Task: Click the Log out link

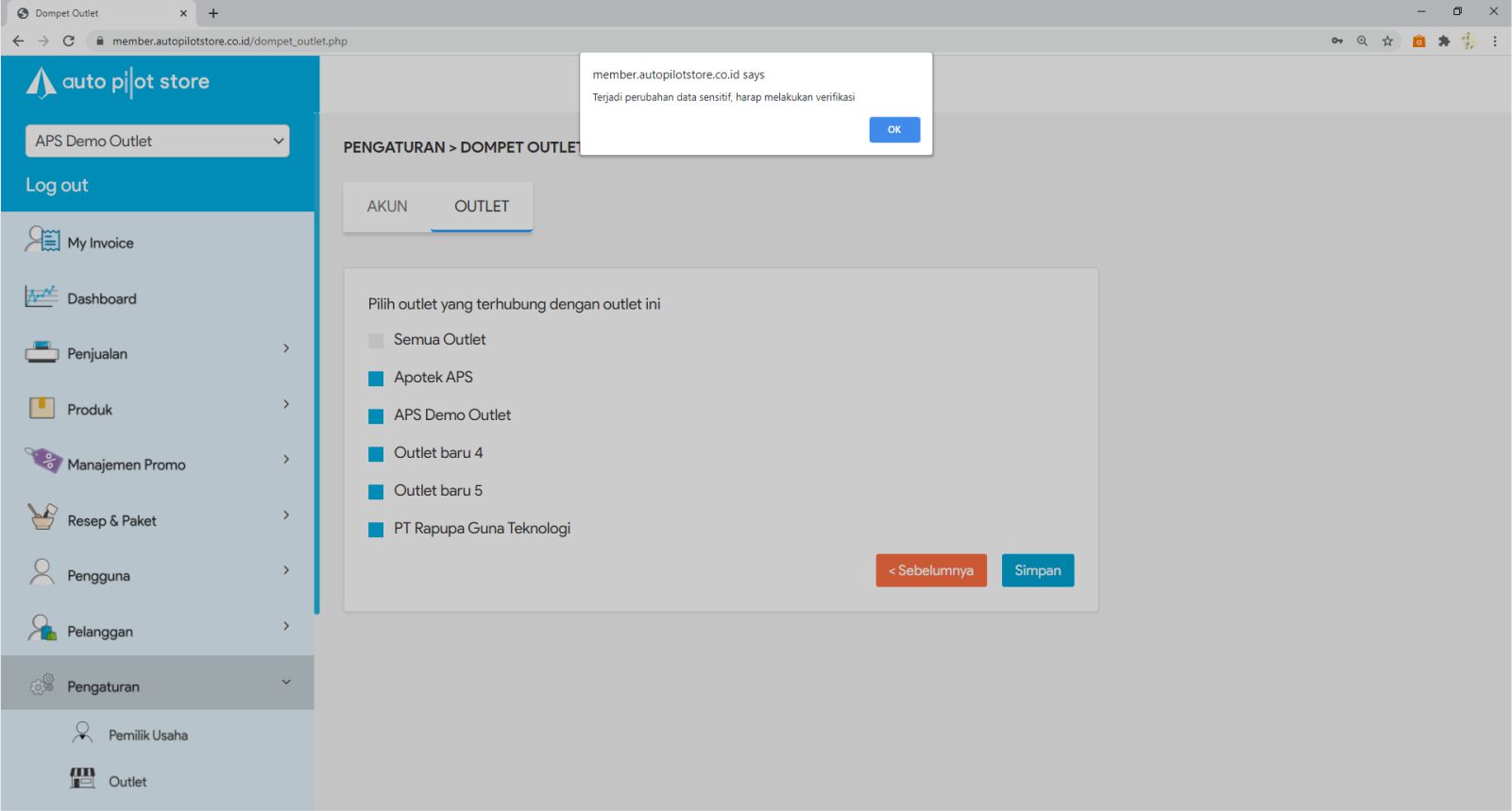Action: coord(57,185)
